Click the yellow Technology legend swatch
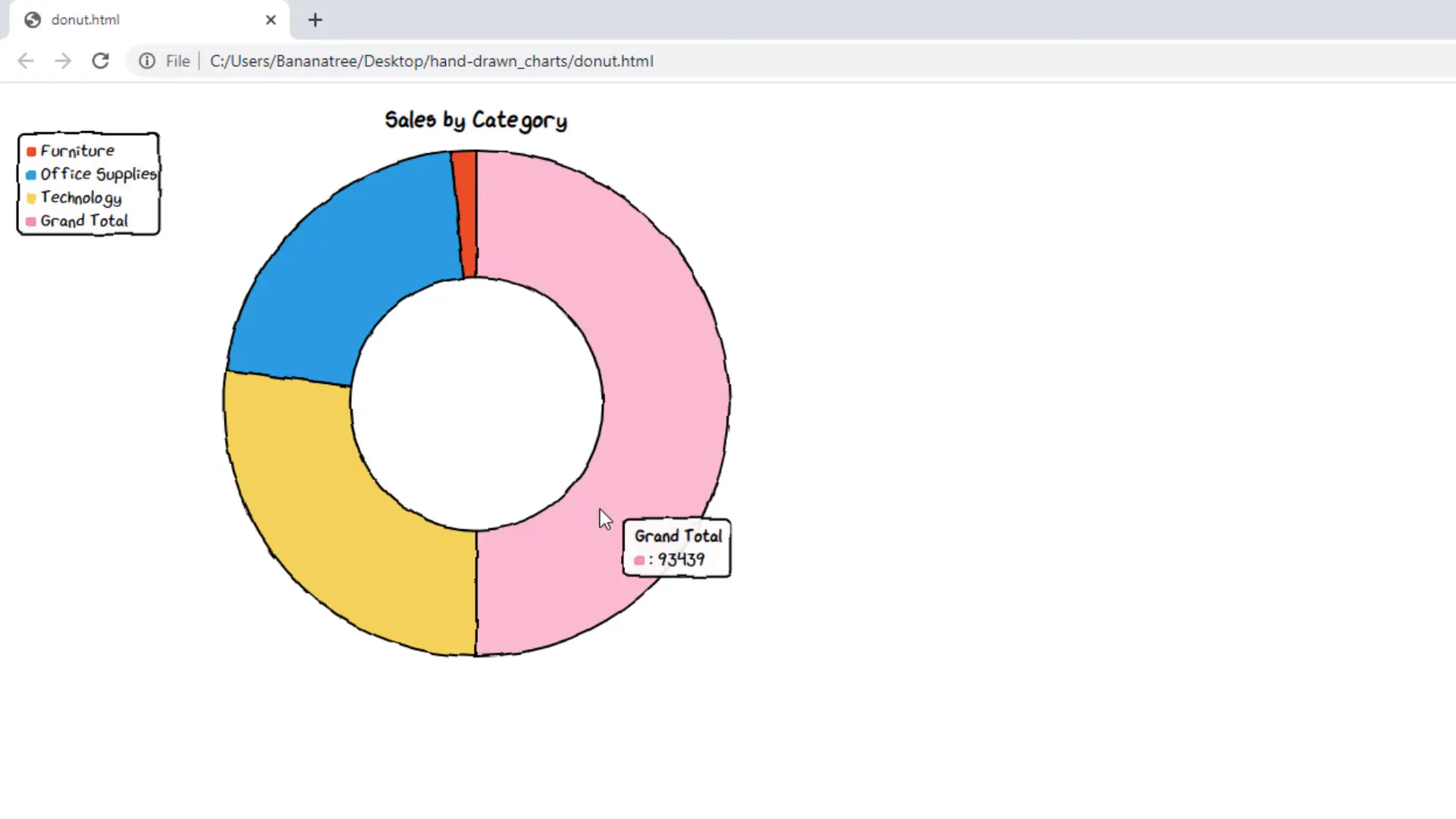Viewport: 1456px width, 819px height. 31,199
